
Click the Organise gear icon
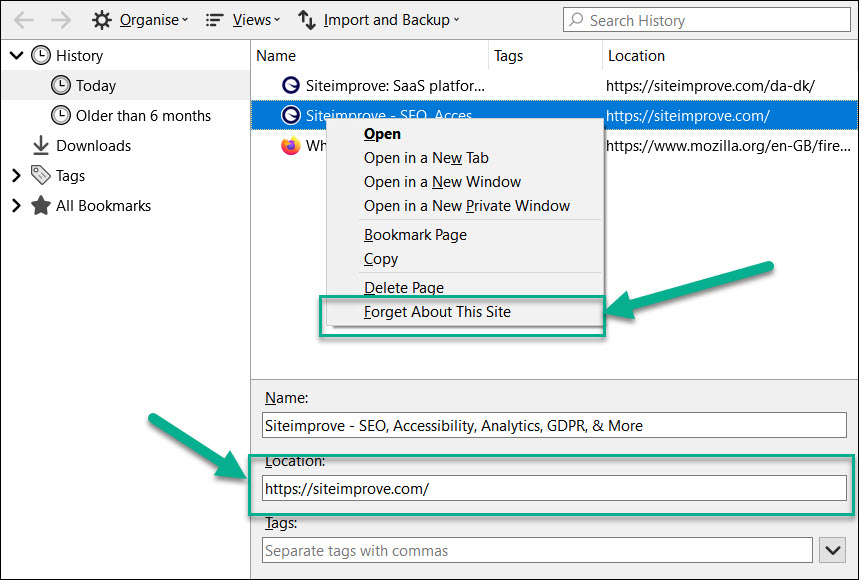[99, 19]
